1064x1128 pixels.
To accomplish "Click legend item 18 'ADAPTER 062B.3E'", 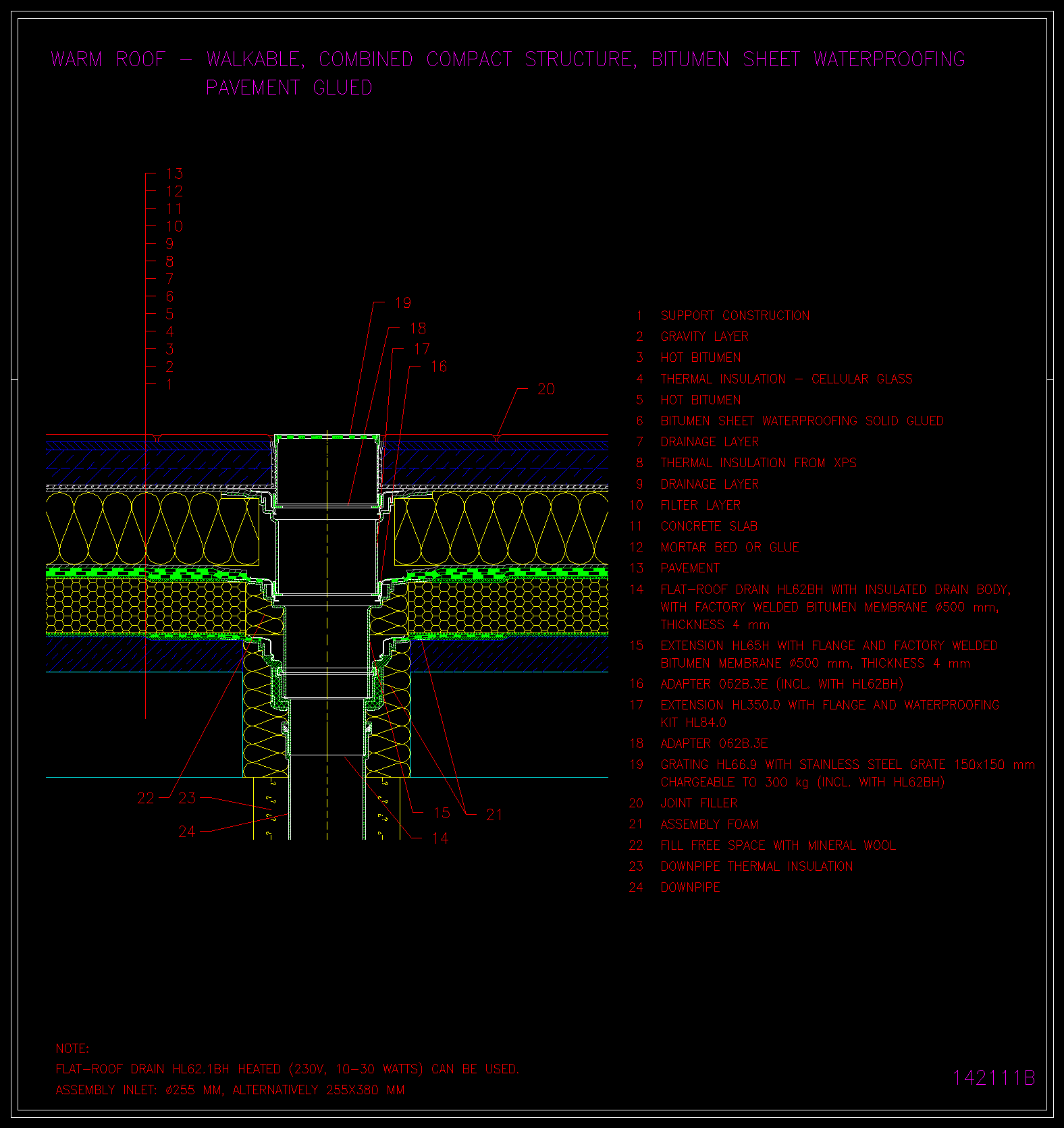I will pos(714,743).
